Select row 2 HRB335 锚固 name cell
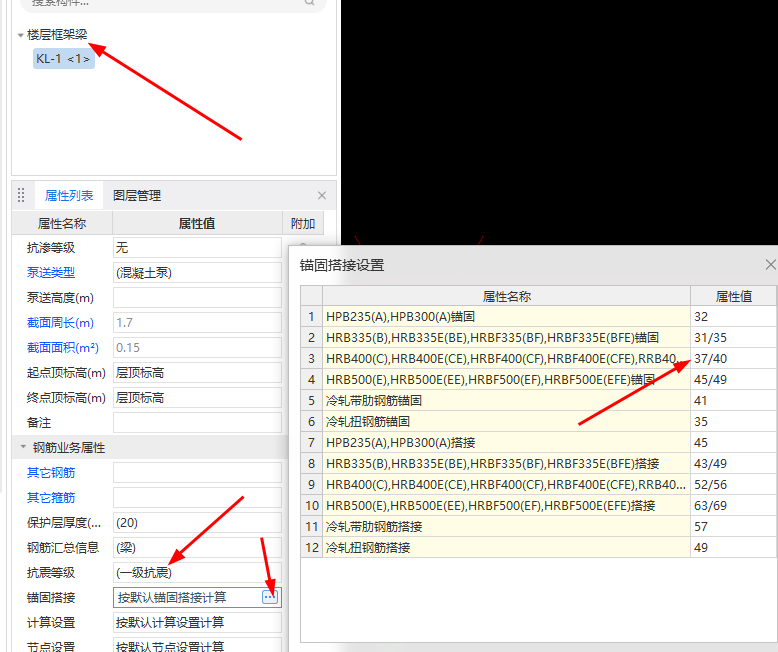 coord(507,337)
